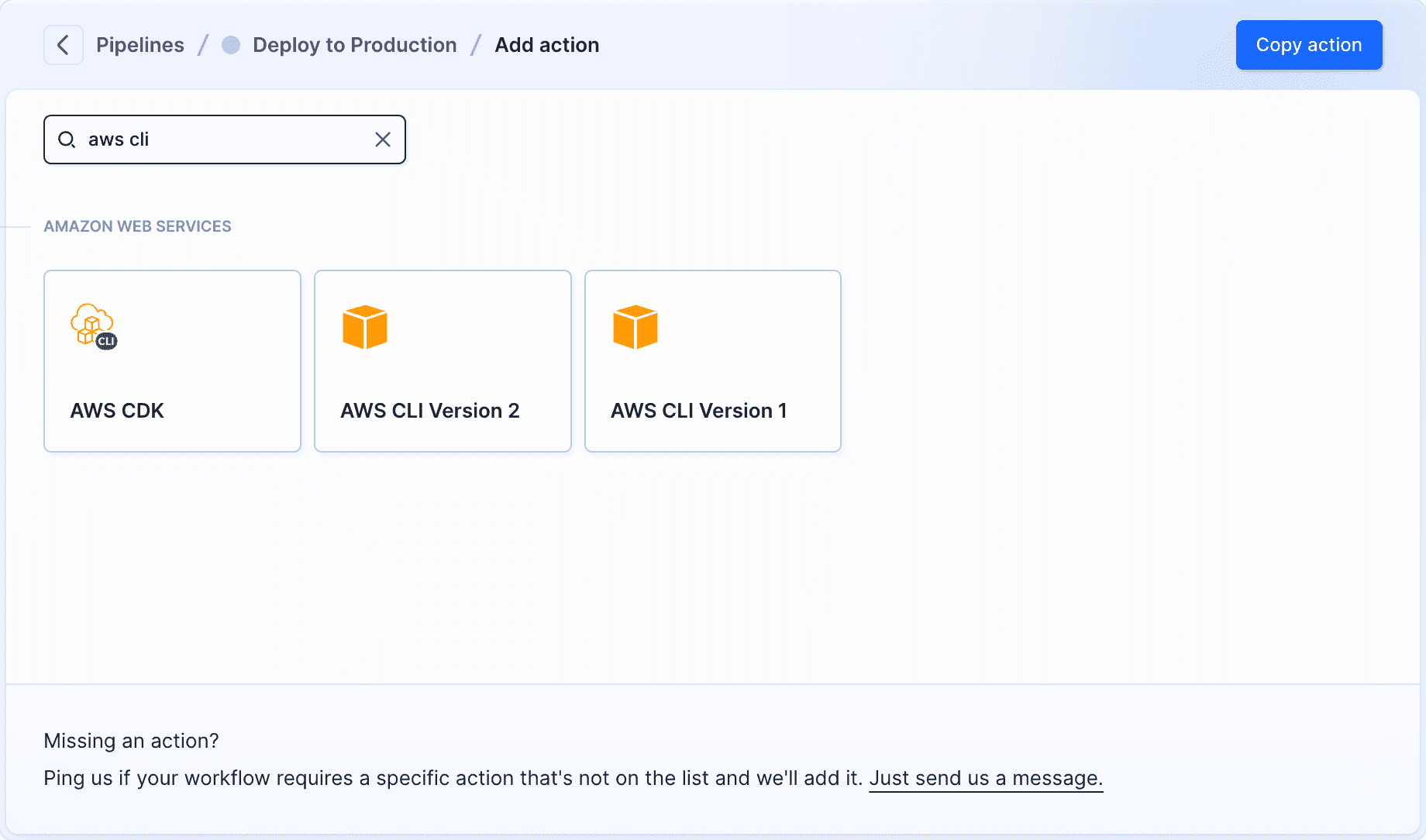
Task: Select the AWS CDK action title
Action: click(x=117, y=411)
